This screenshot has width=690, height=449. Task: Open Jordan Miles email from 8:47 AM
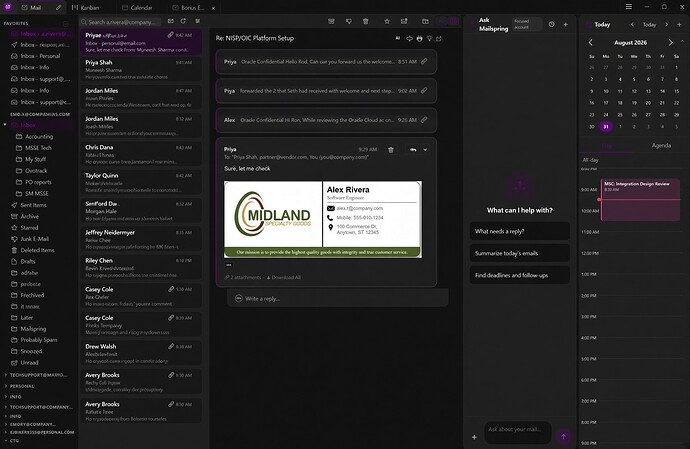pyautogui.click(x=140, y=97)
